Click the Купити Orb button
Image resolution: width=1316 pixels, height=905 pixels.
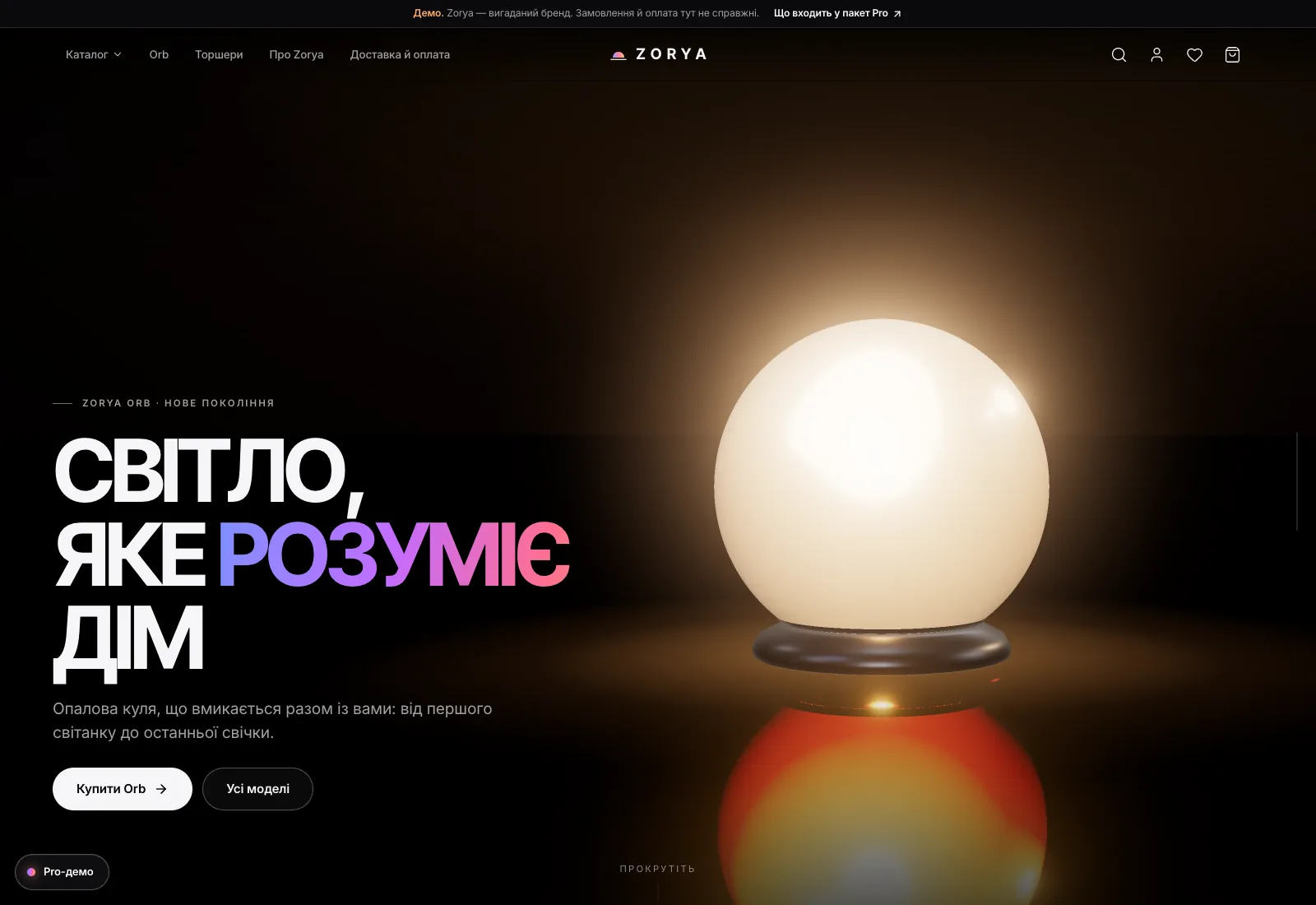point(123,789)
